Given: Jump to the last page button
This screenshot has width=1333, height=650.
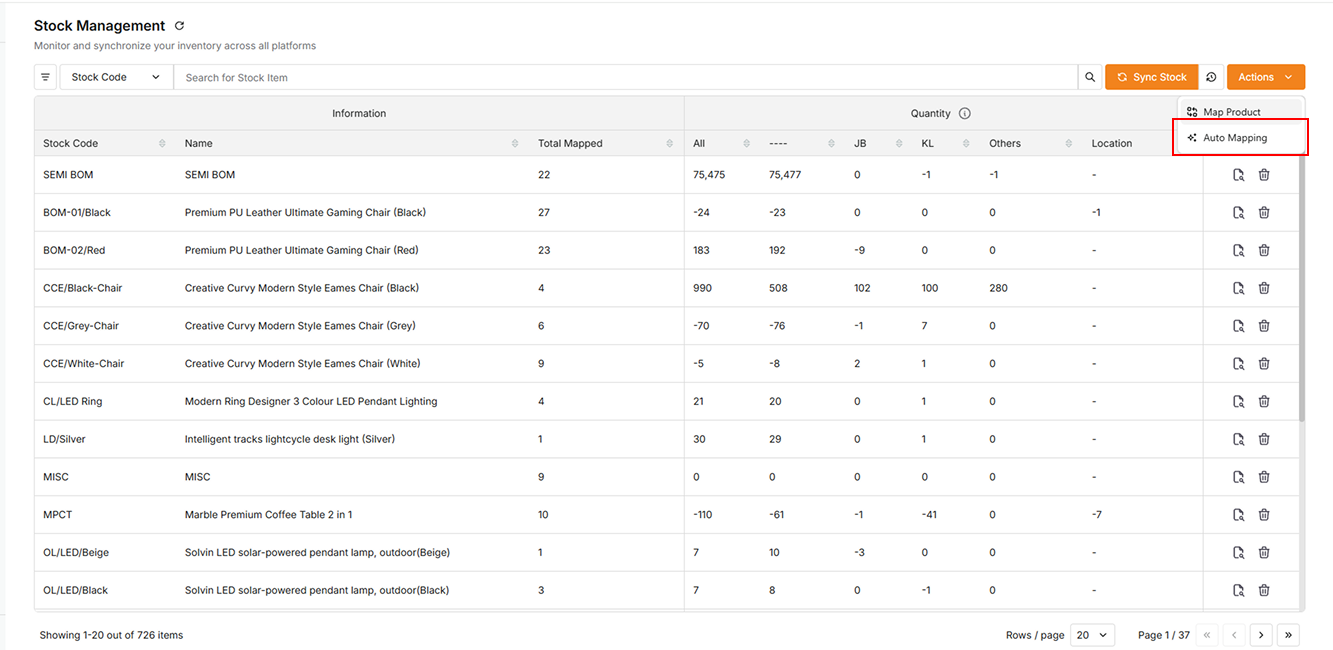Looking at the screenshot, I should (x=1289, y=635).
